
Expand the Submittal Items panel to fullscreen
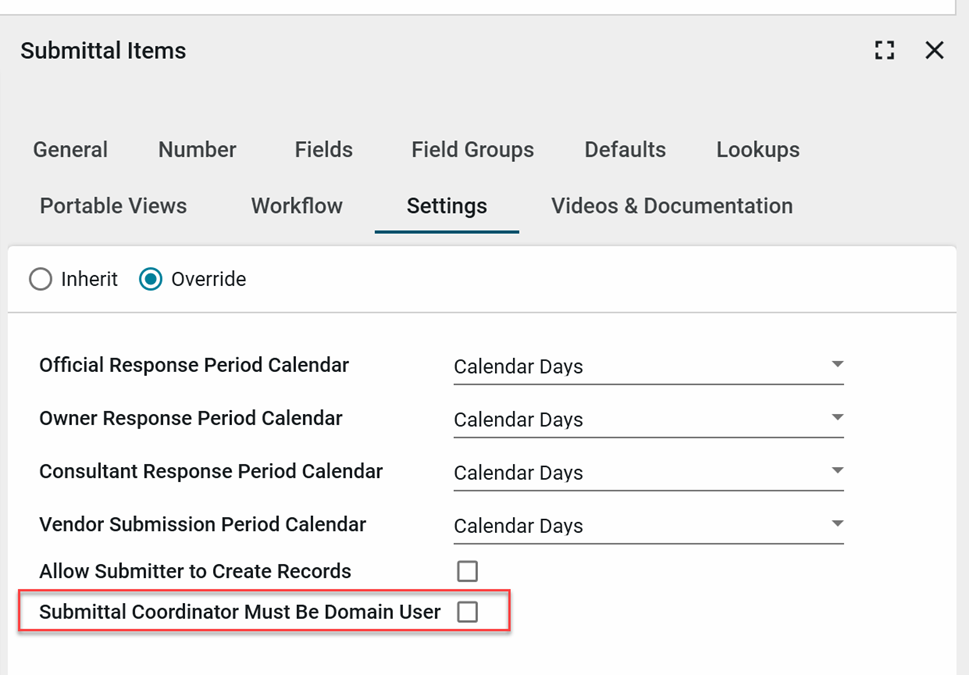click(x=884, y=50)
